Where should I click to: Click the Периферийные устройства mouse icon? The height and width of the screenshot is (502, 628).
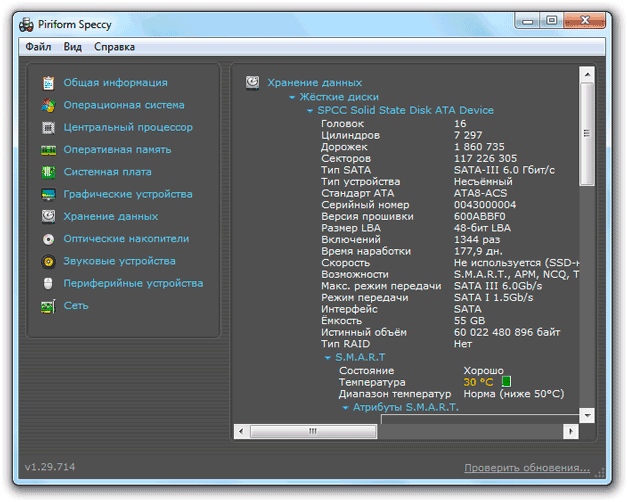(48, 284)
